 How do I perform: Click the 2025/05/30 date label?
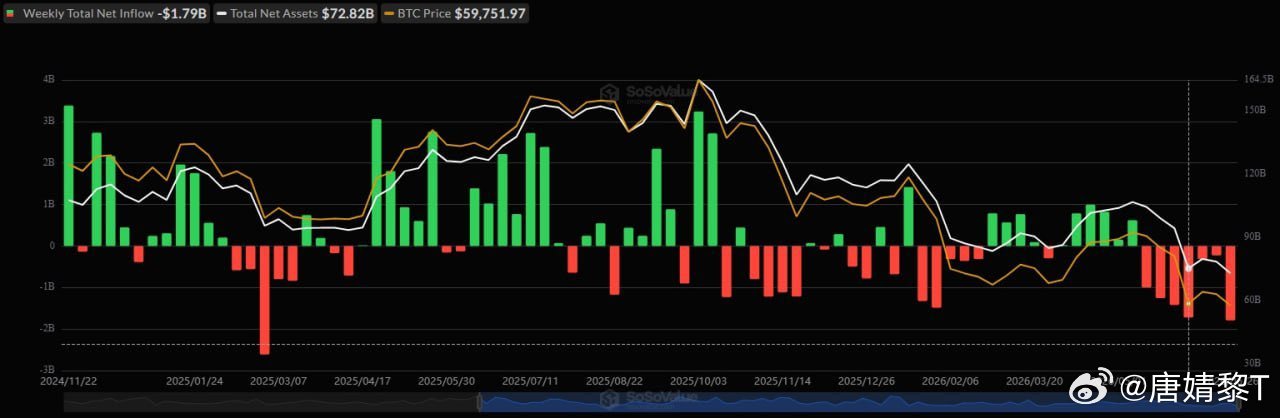(446, 381)
